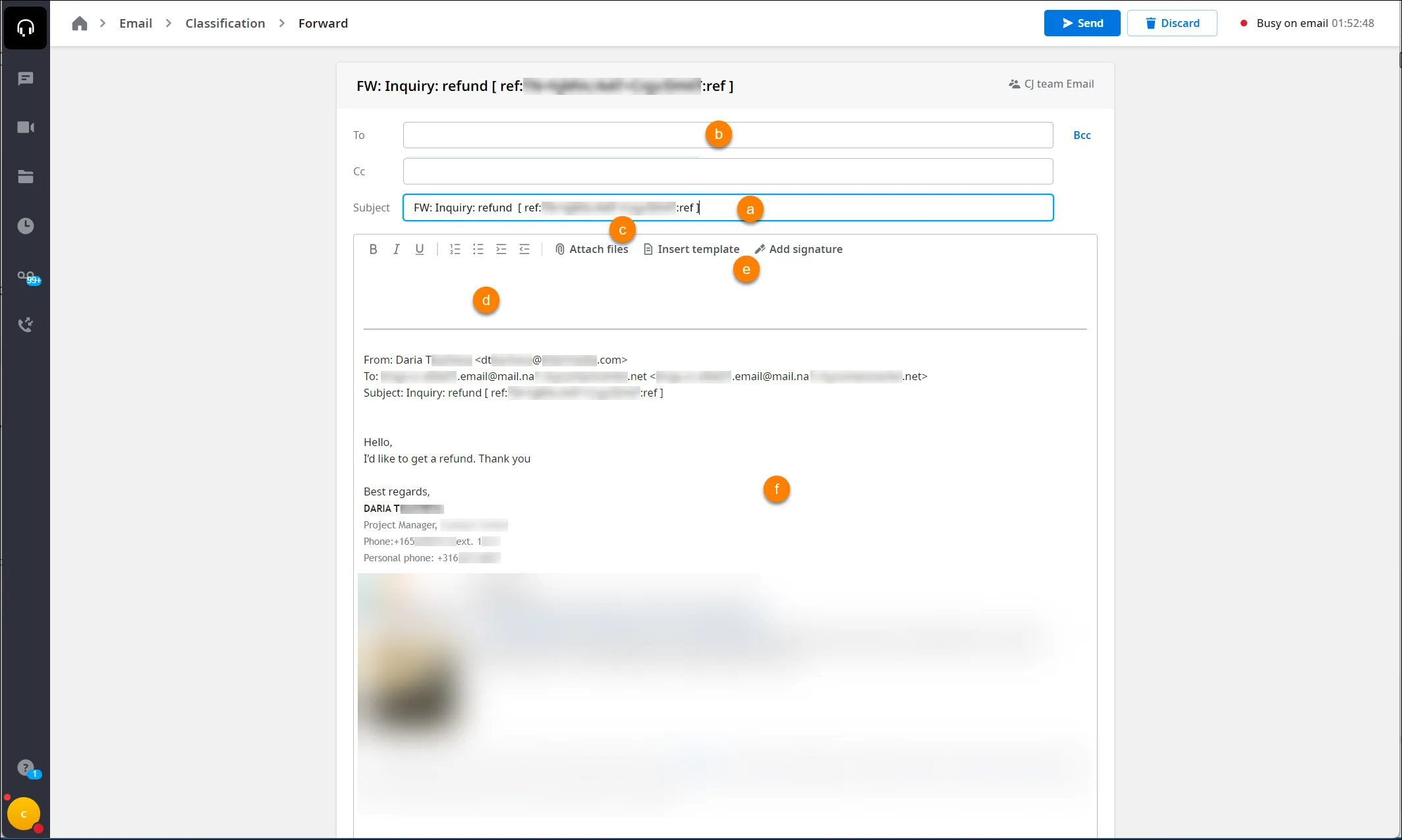1402x840 pixels.
Task: Open the call callback sidebar icon
Action: click(26, 325)
